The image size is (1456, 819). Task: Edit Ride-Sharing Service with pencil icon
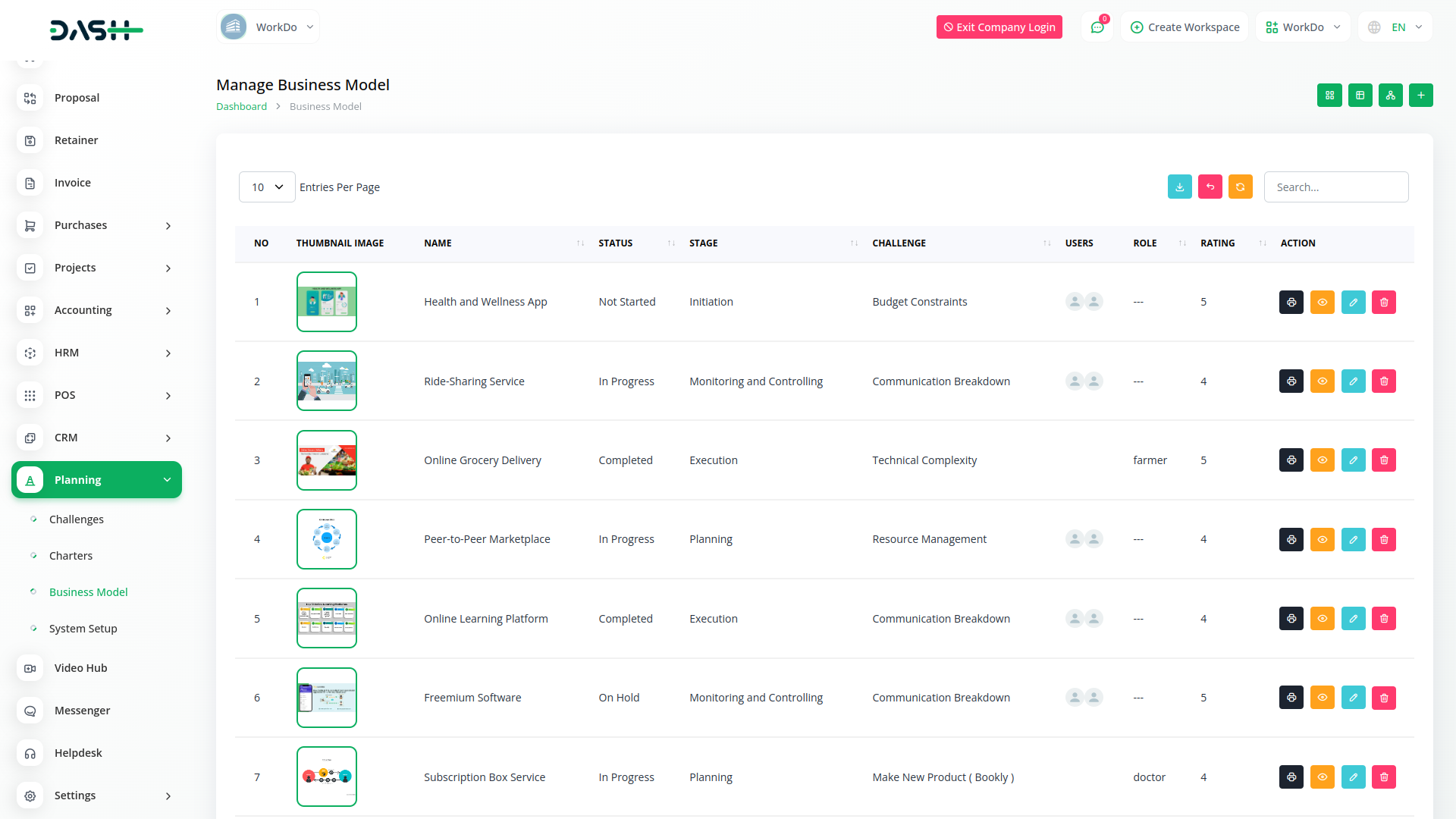1353,381
